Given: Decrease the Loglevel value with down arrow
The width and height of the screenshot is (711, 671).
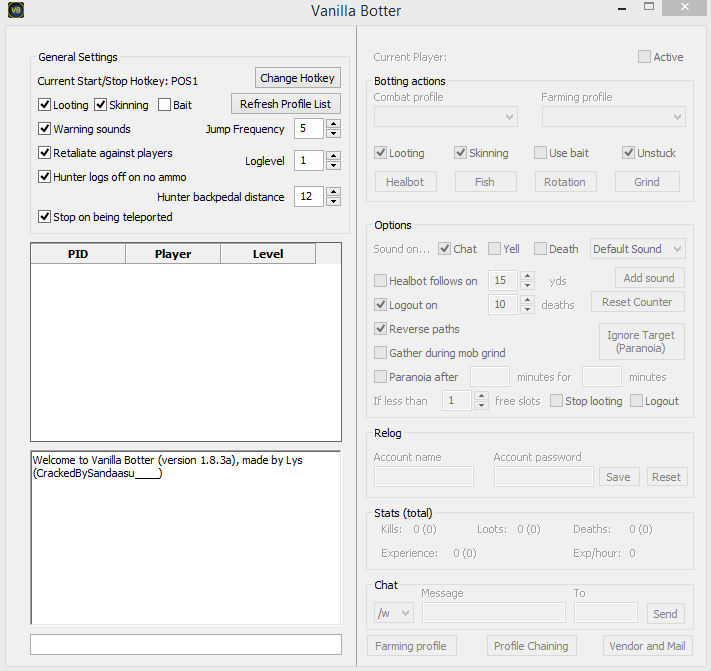Looking at the screenshot, I should [x=333, y=165].
